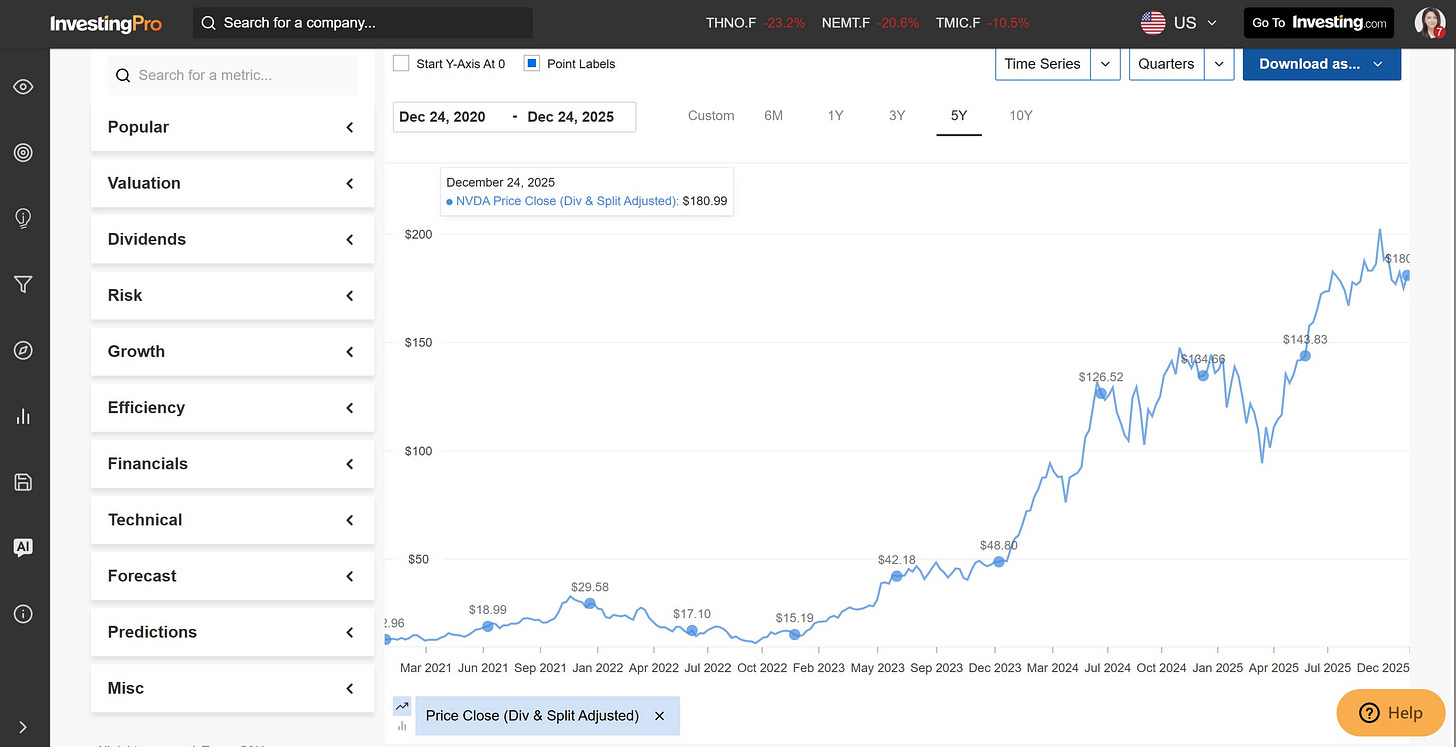Expand the Risk metrics section
This screenshot has width=1456, height=747.
[x=232, y=295]
